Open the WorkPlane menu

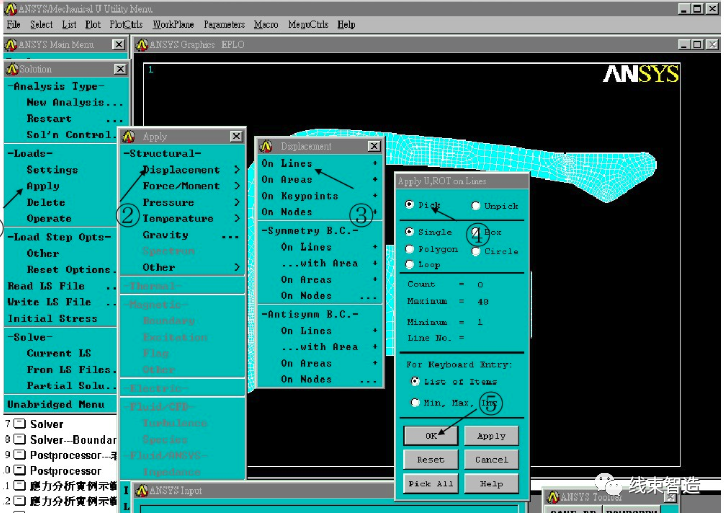[173, 24]
